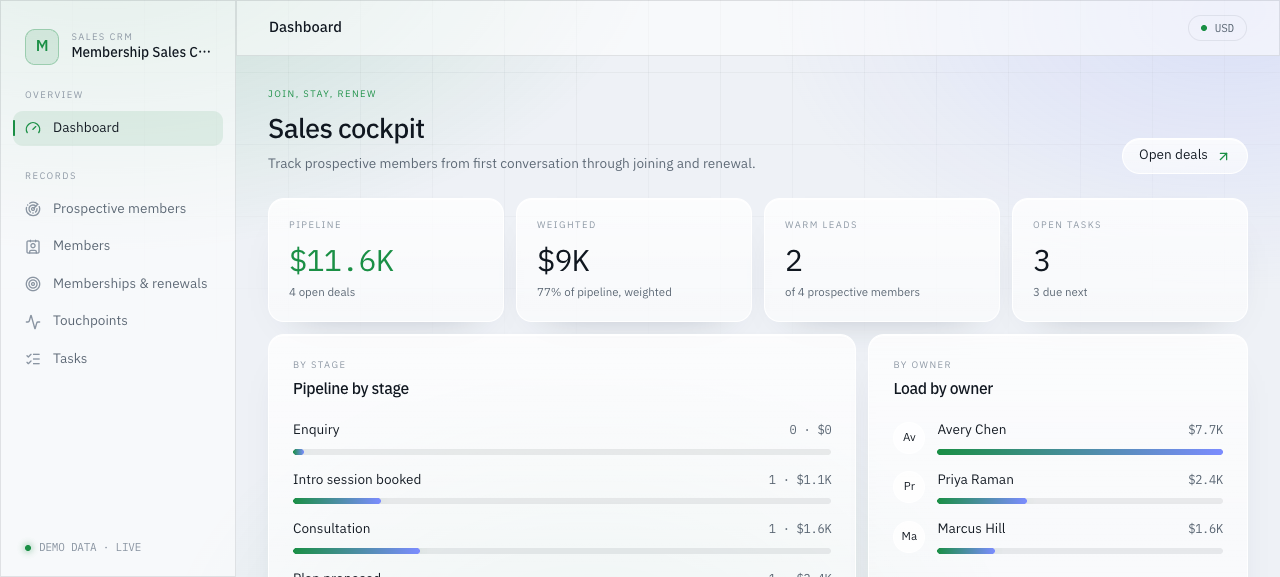Click the 4 open deals text

pyautogui.click(x=322, y=293)
